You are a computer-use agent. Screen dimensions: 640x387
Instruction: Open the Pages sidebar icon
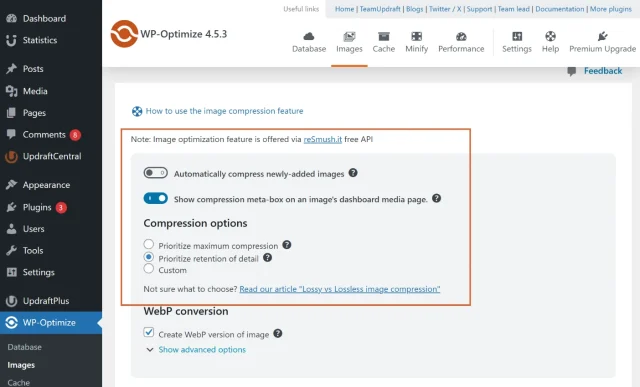pos(11,113)
